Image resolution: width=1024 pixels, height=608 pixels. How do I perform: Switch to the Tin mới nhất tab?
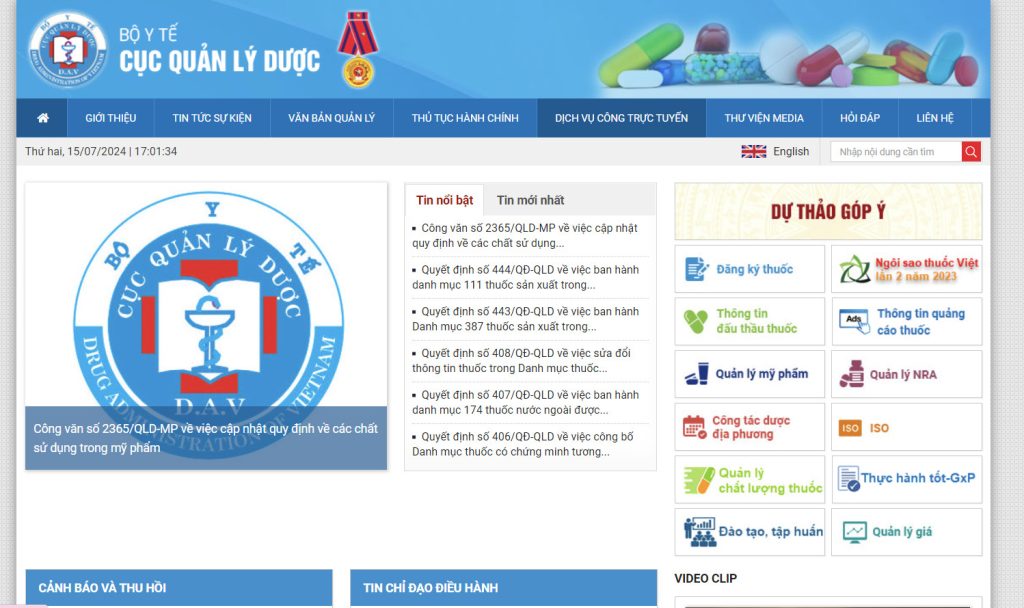point(530,200)
